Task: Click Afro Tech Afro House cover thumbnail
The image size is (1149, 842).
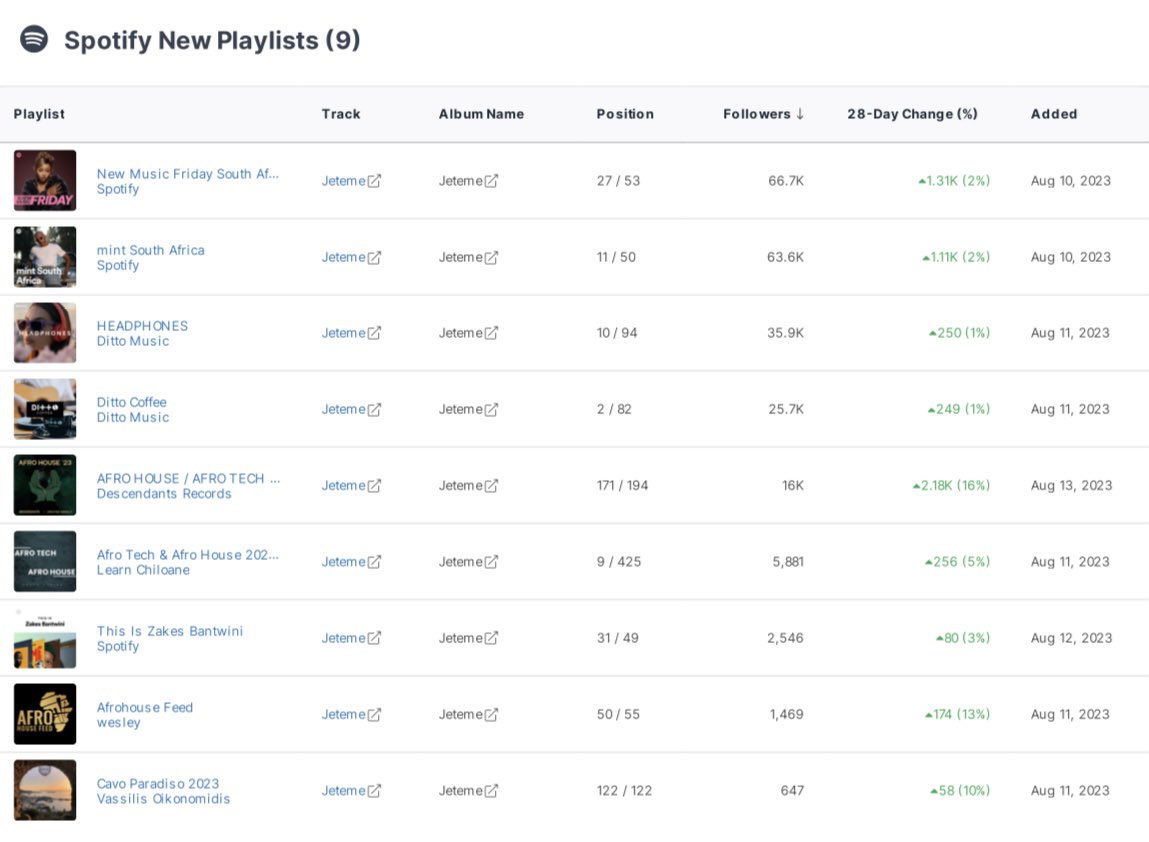Action: click(45, 561)
